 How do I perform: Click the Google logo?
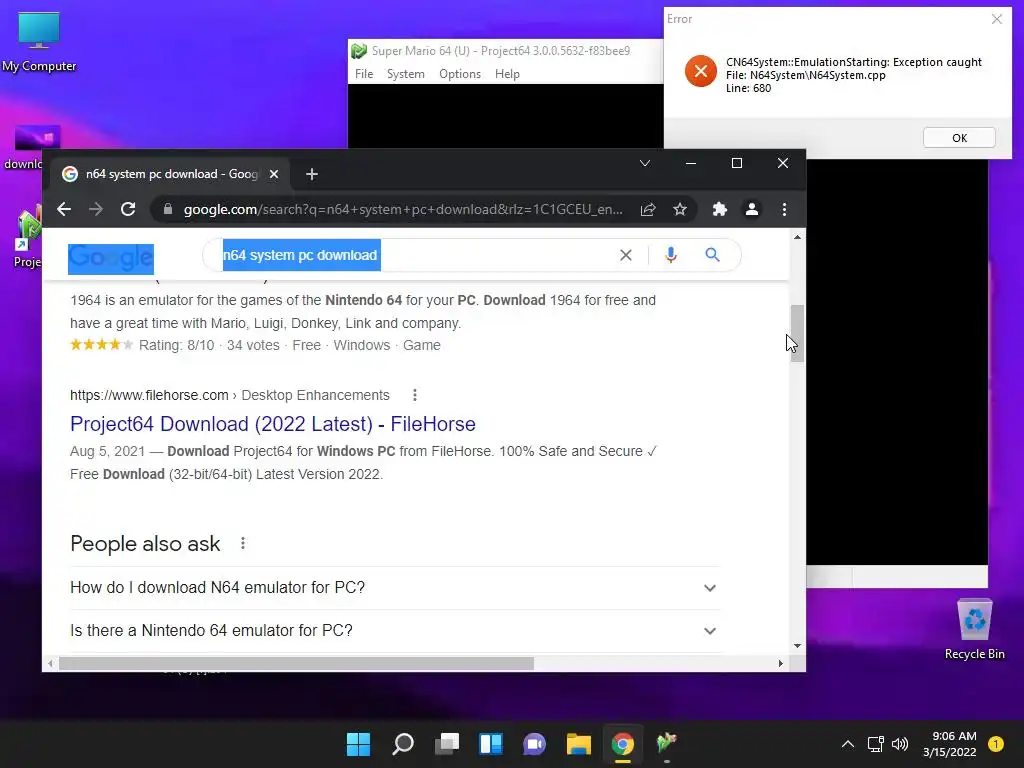coord(111,259)
